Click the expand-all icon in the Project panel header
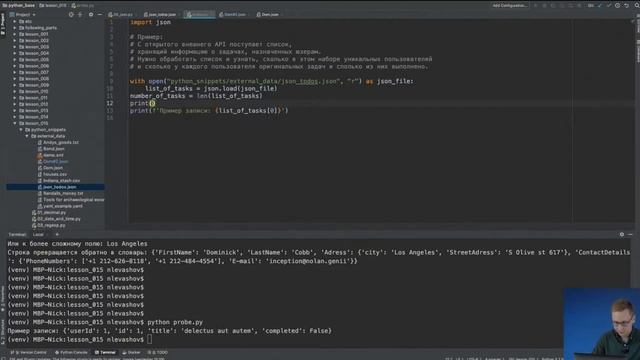 tap(80, 14)
